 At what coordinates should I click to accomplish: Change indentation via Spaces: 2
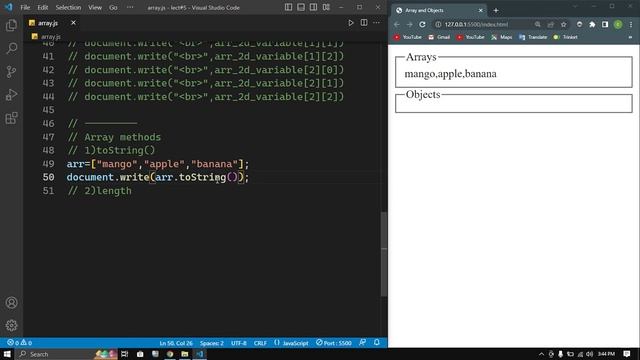point(211,343)
